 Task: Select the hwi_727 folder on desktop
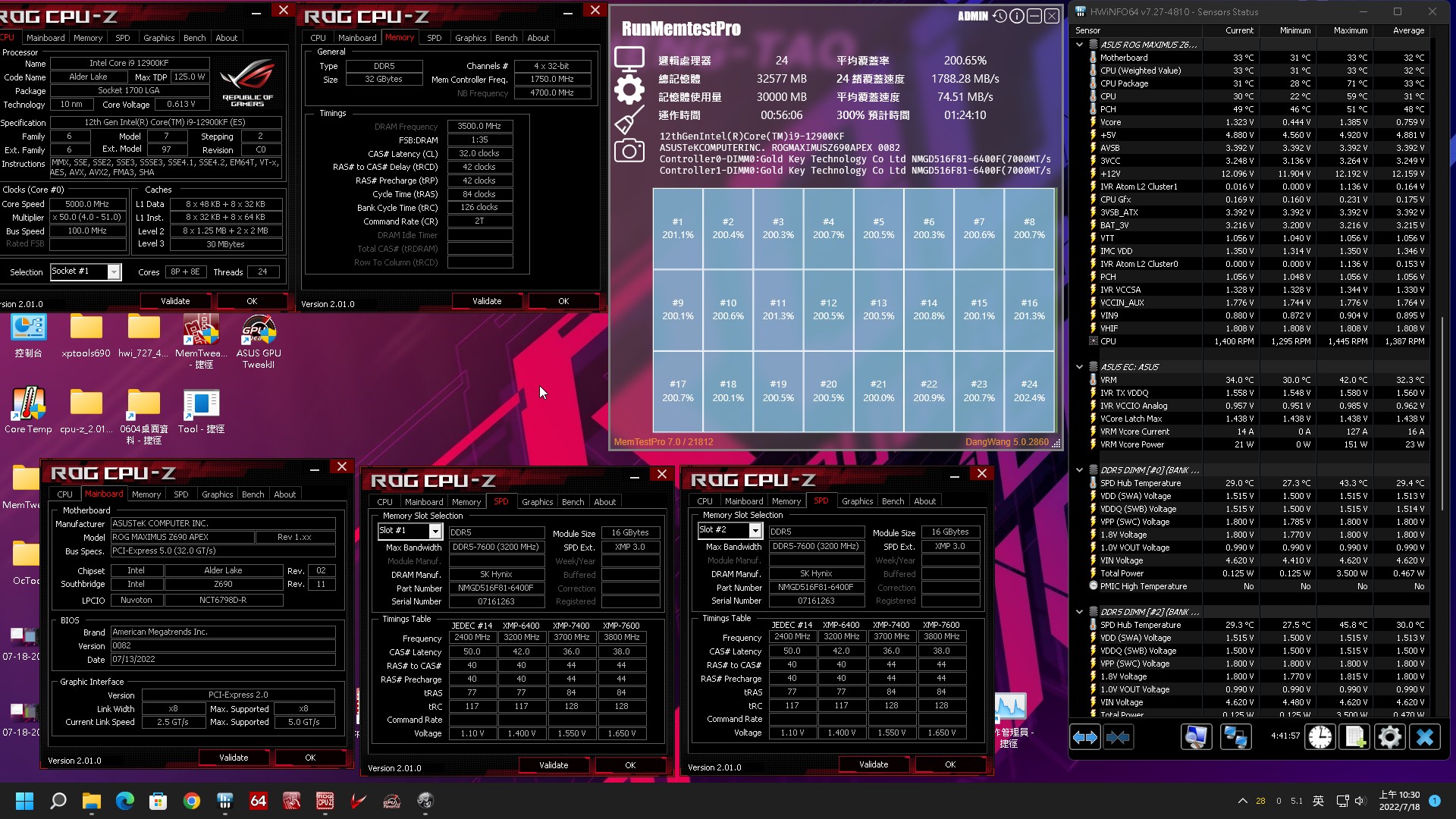click(x=143, y=336)
